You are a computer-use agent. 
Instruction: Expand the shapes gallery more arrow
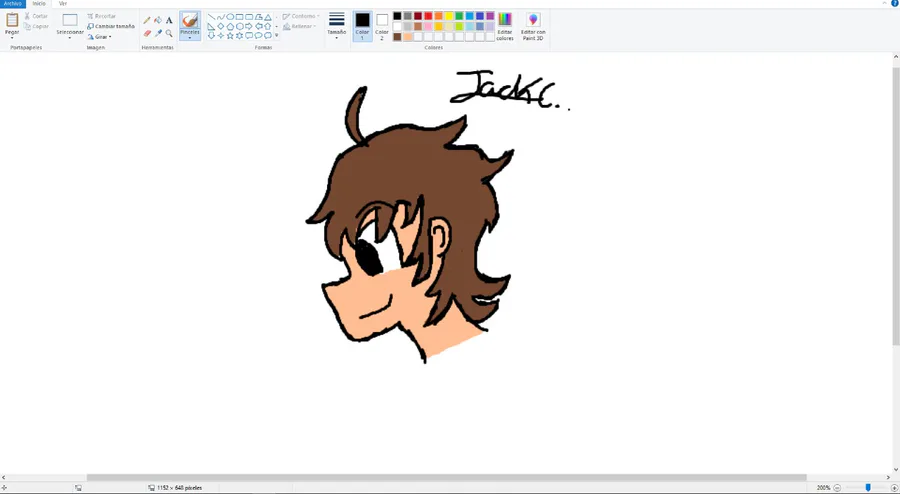(x=277, y=36)
